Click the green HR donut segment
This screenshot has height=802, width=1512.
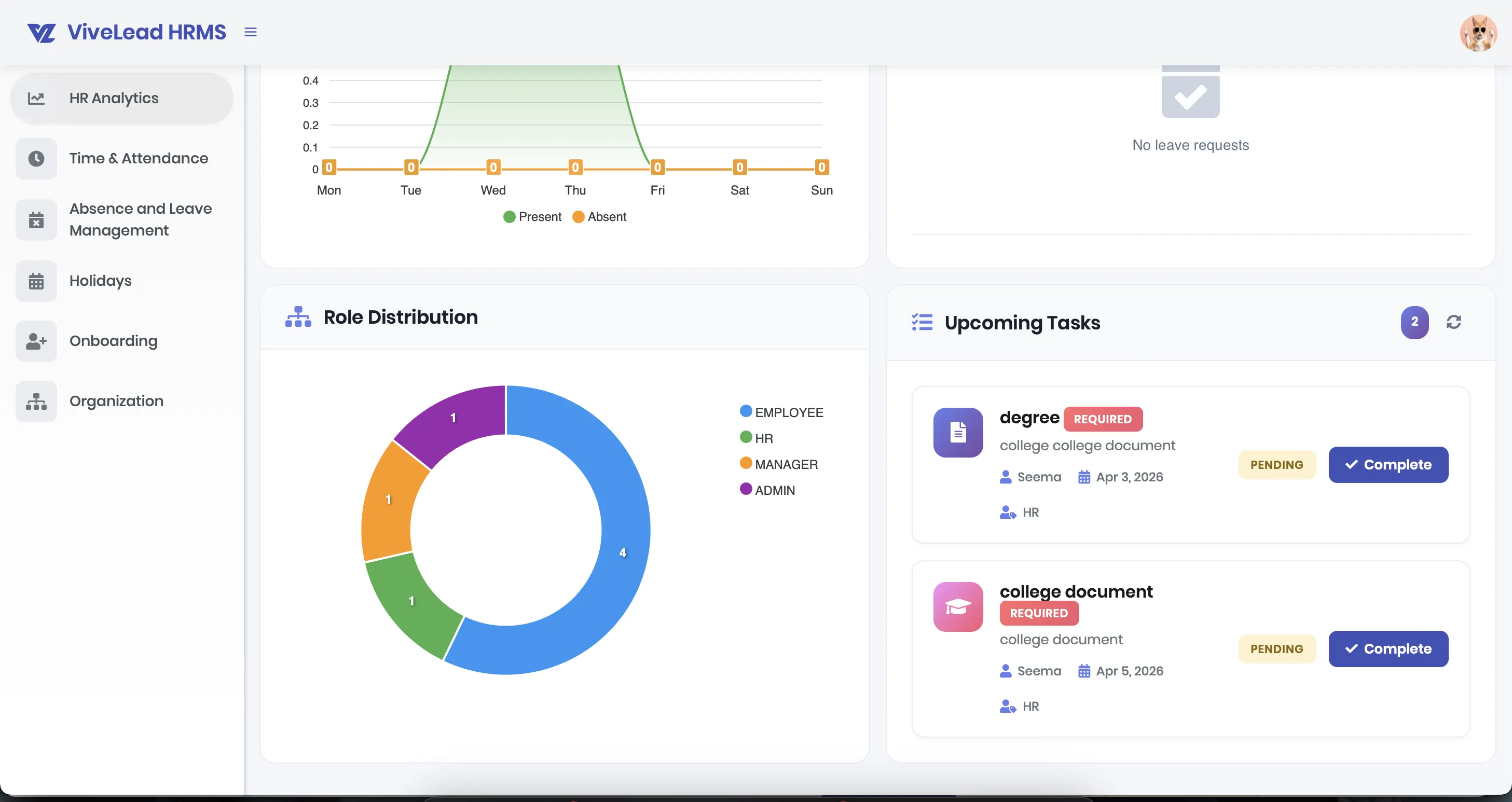411,601
